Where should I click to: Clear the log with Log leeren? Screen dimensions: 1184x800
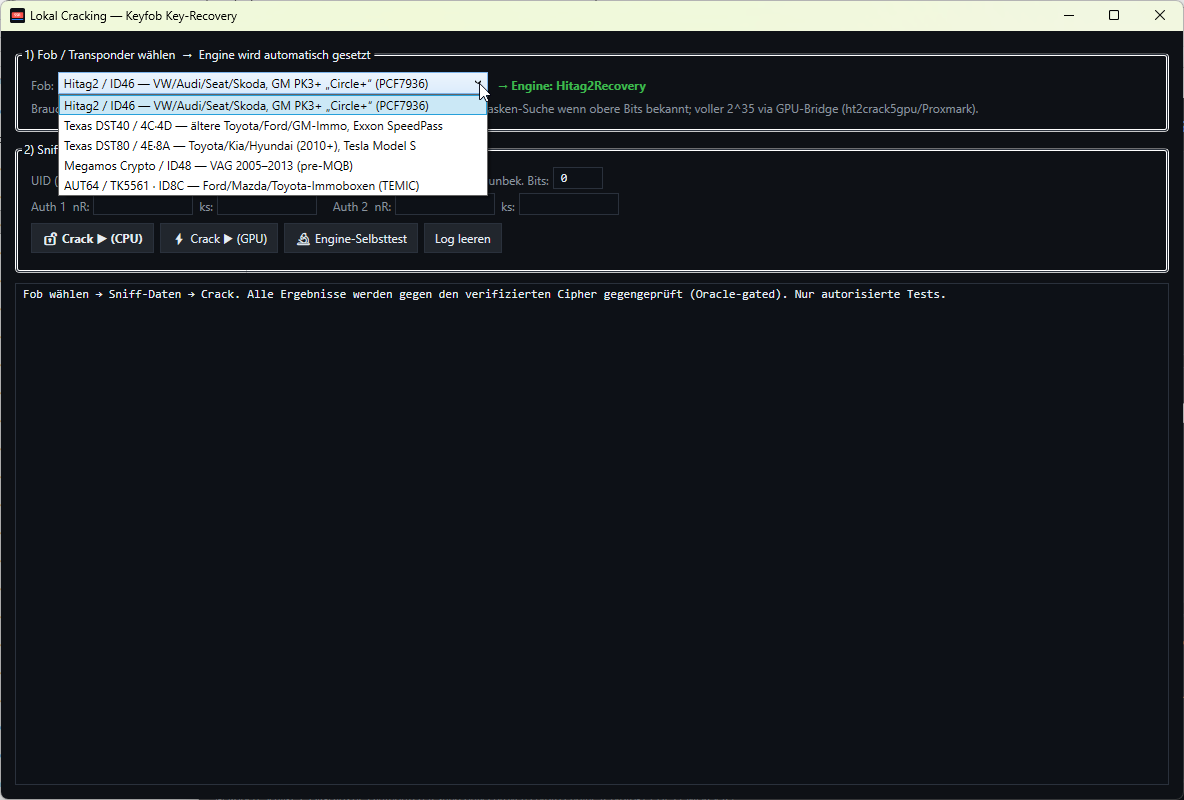pos(462,239)
